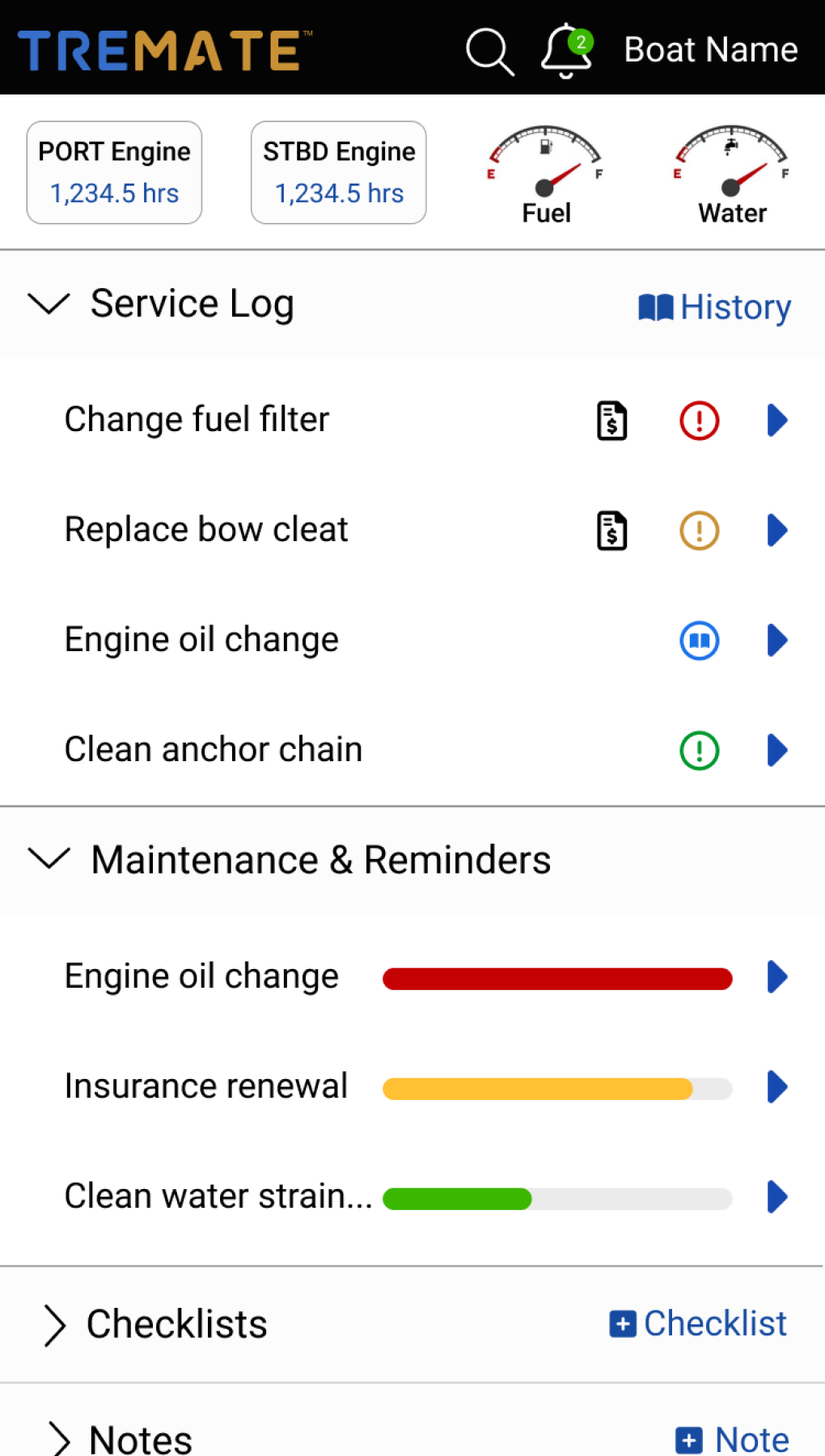Open the notifications bell

[566, 50]
